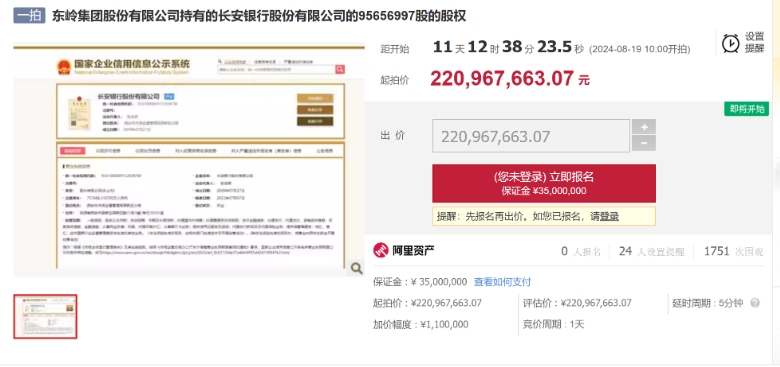
Task: Open the 查看如何支付 link
Action: coord(502,282)
